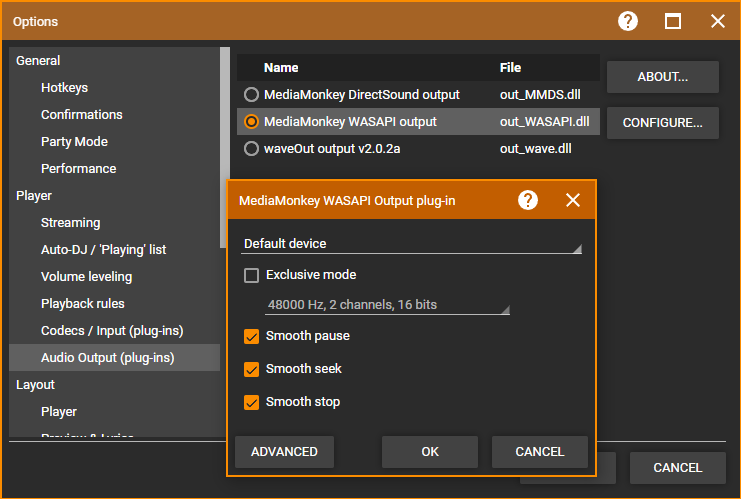Open the Default device dropdown
Screen dimensions: 741x499
(411, 244)
